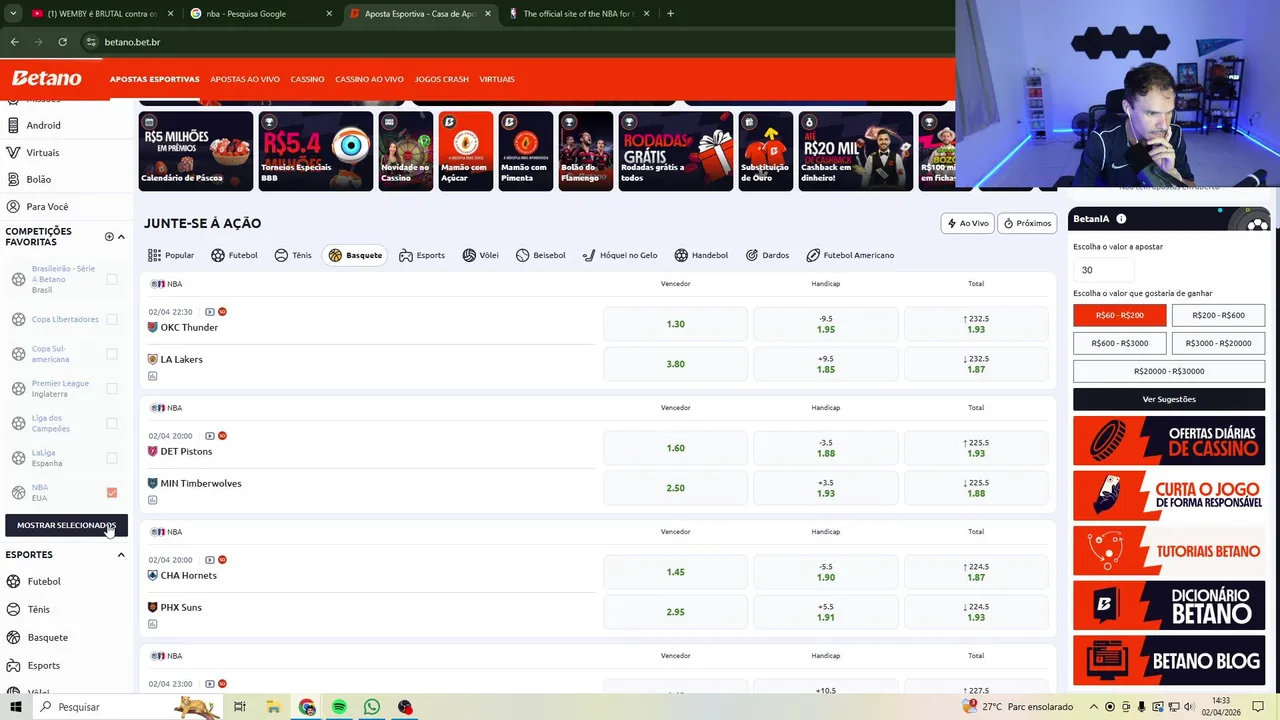Select R$200 - R$600 winnings range
Image resolution: width=1280 pixels, height=720 pixels.
coord(1218,315)
